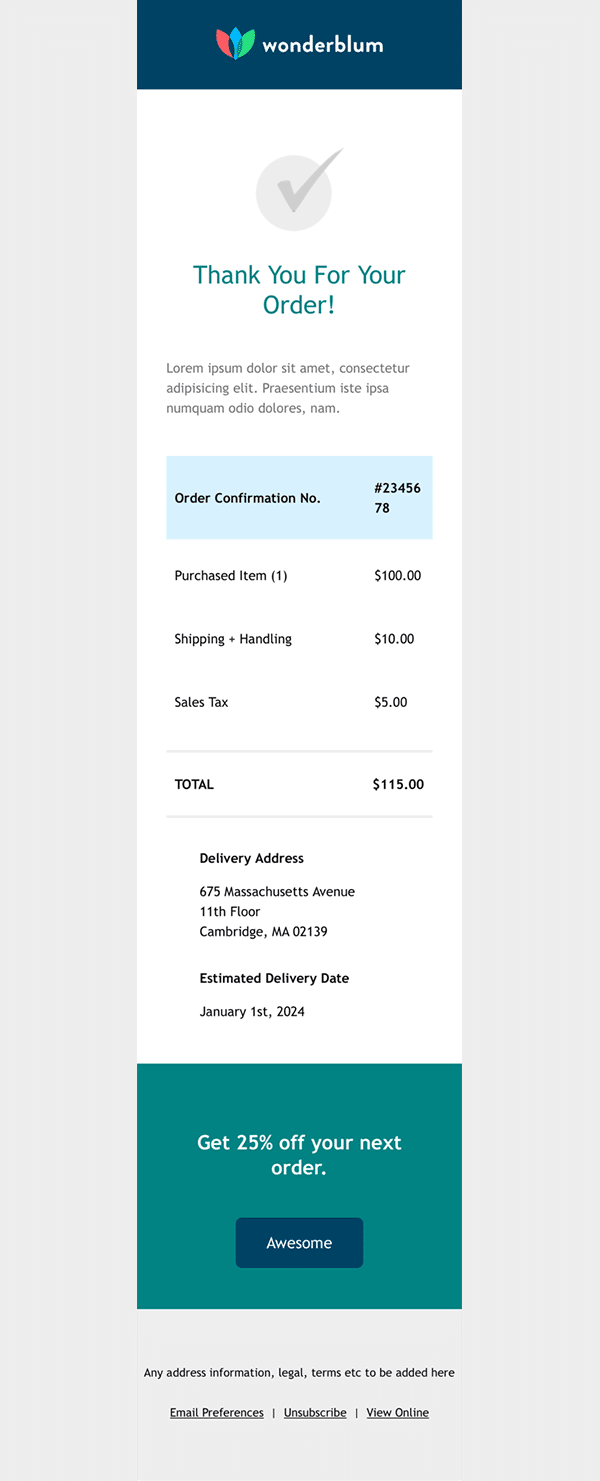Select the 675 Massachusetts Avenue address line

coord(277,892)
